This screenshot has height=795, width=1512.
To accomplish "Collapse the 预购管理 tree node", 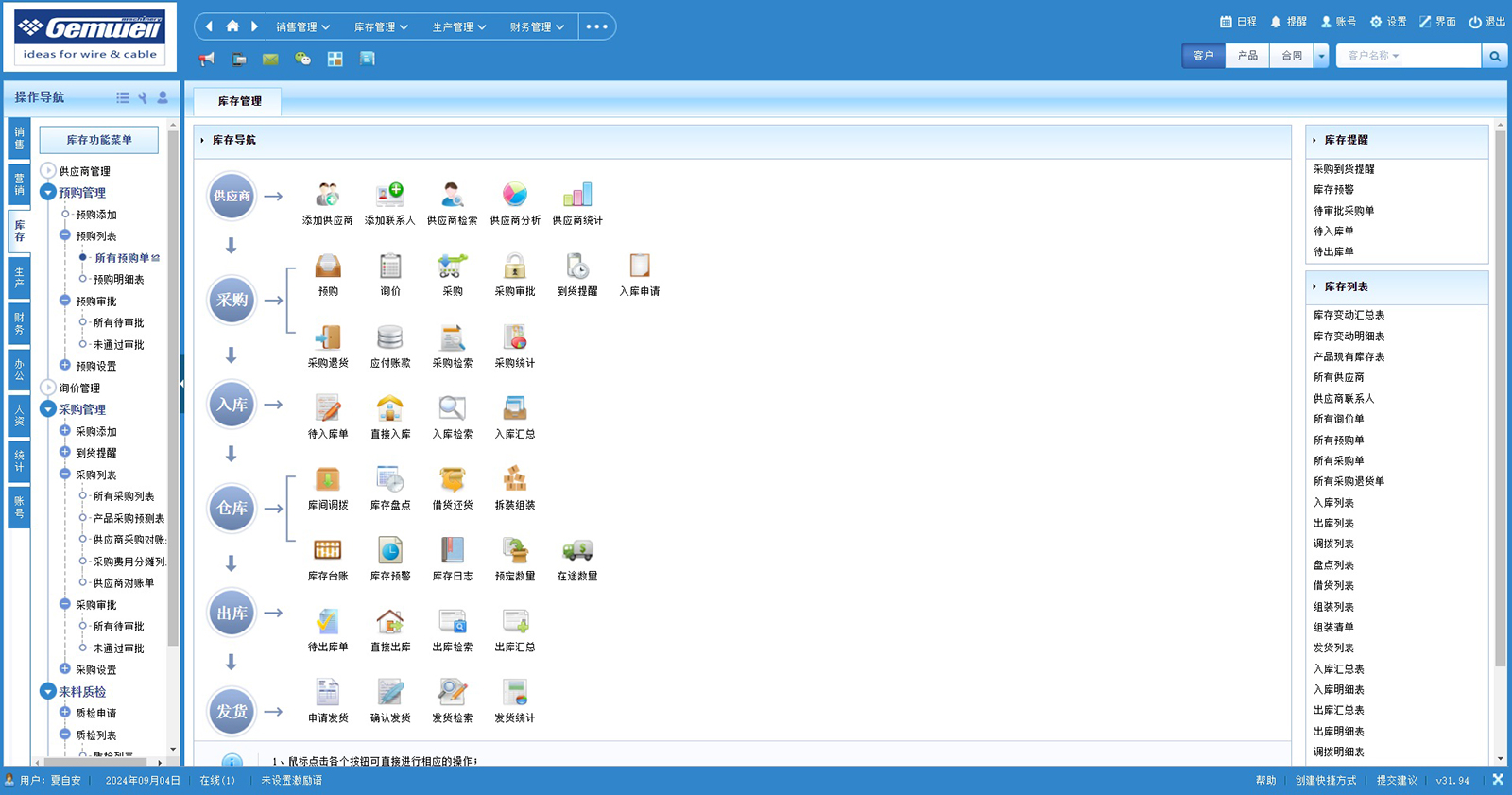I will tap(48, 193).
